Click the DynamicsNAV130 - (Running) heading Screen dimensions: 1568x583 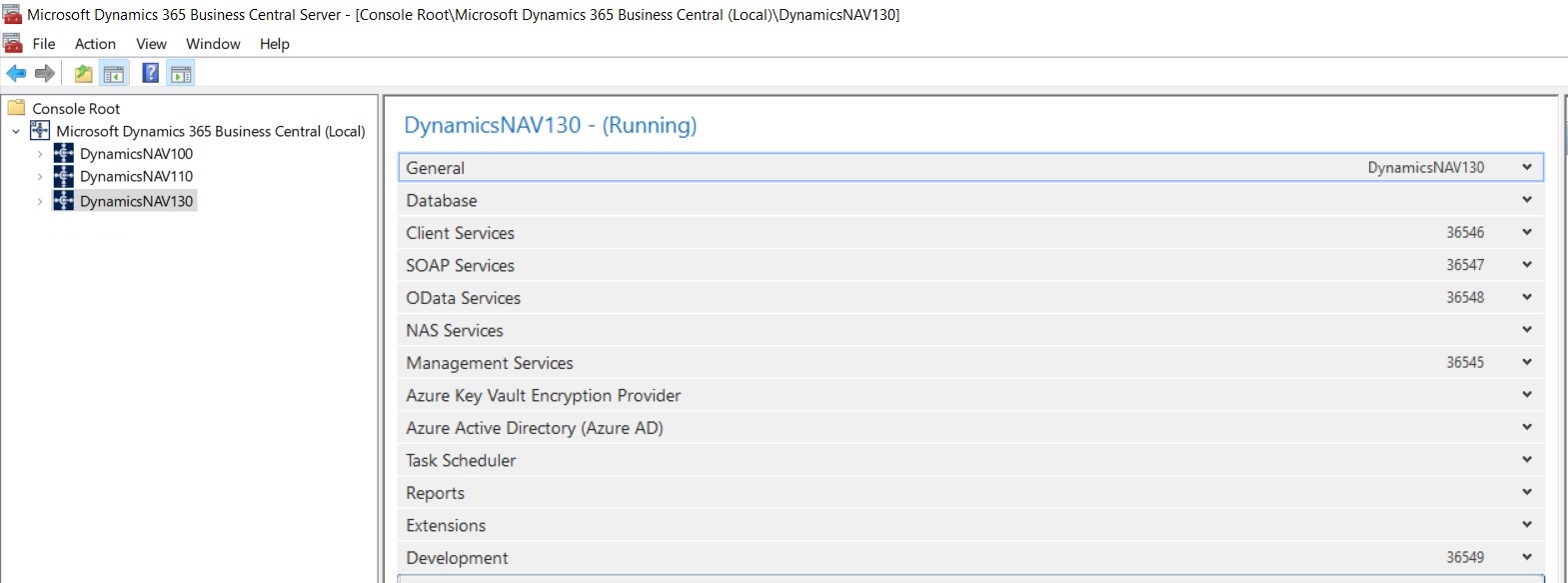(551, 125)
